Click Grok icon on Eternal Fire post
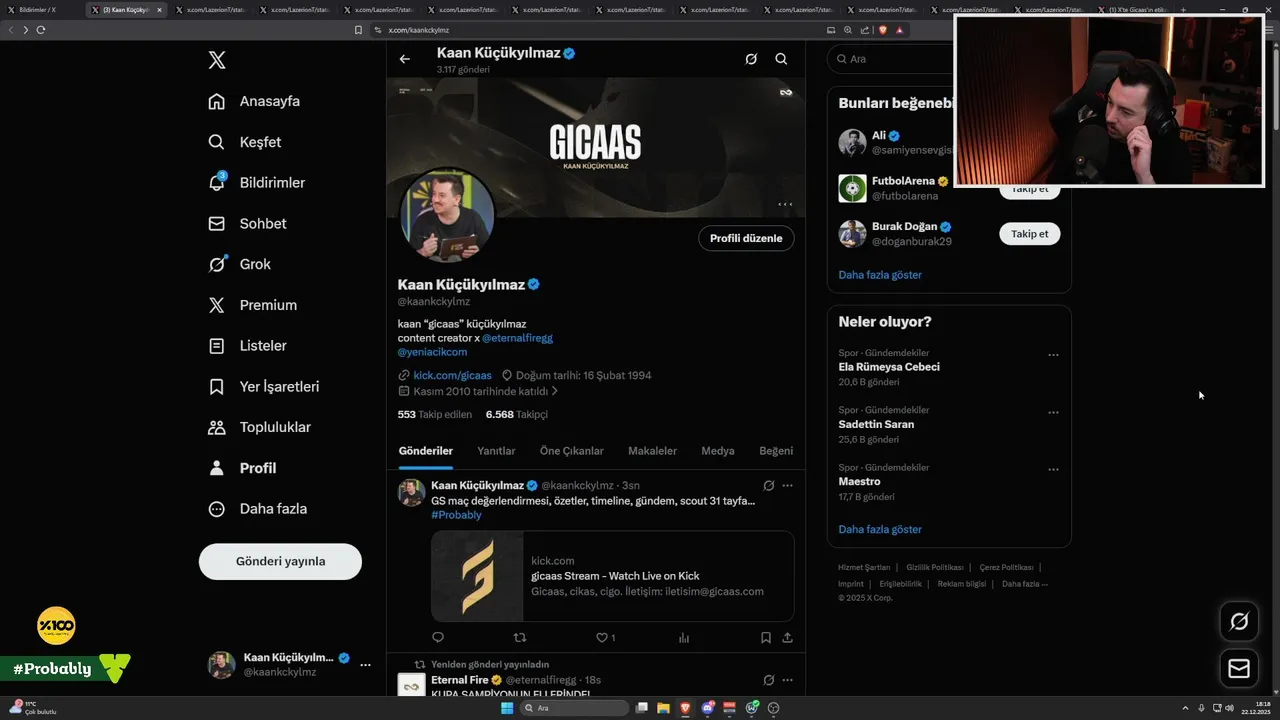This screenshot has width=1280, height=720. [x=768, y=680]
